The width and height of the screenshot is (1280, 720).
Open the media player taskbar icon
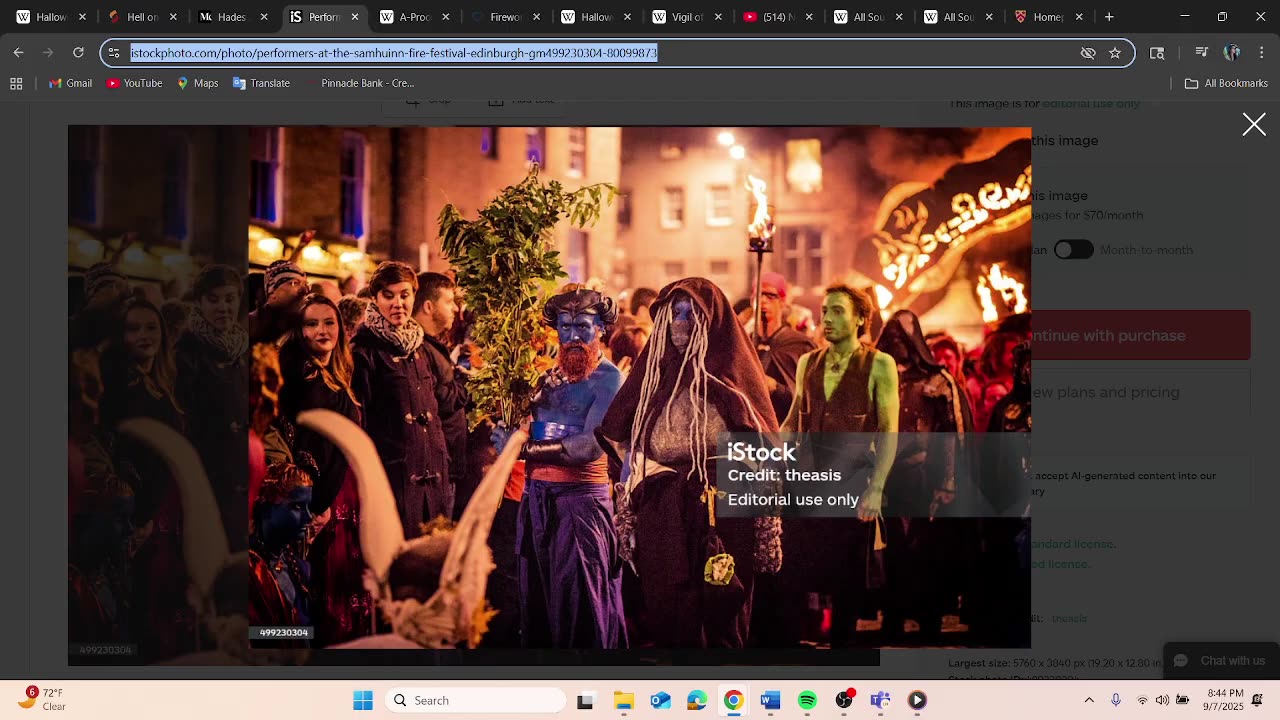pos(917,700)
